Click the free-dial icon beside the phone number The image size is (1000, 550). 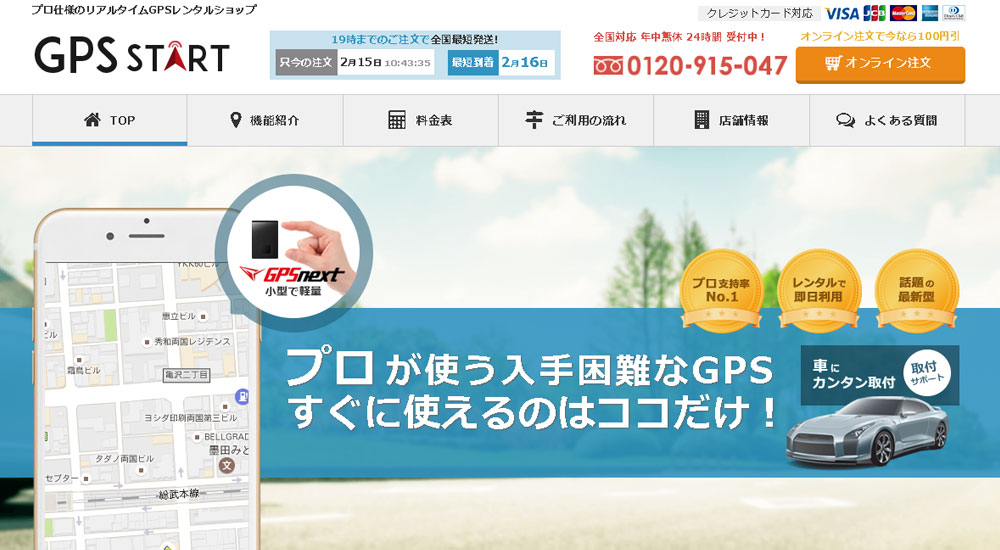(608, 66)
